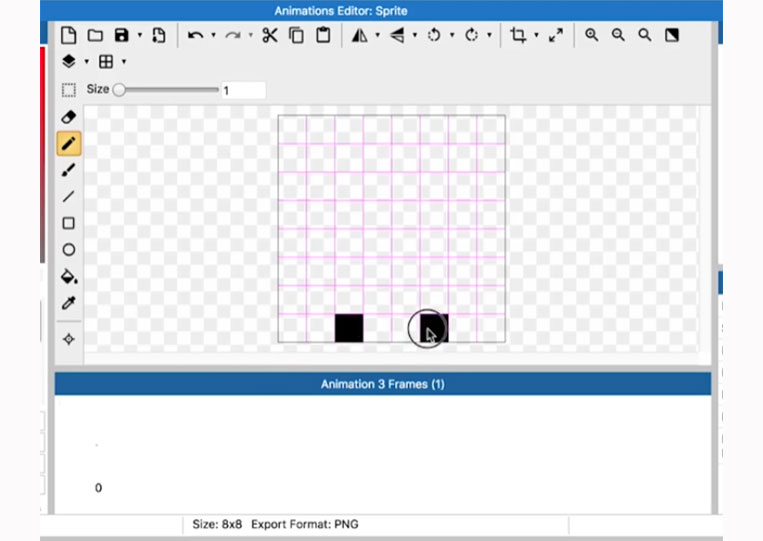The image size is (763, 541).
Task: Expand the redo history dropdown
Action: [251, 35]
